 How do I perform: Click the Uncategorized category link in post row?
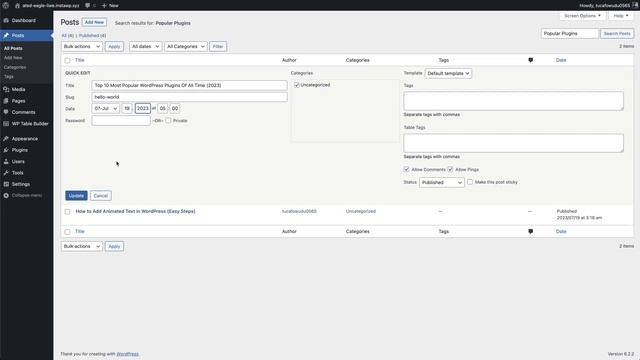[x=360, y=211]
